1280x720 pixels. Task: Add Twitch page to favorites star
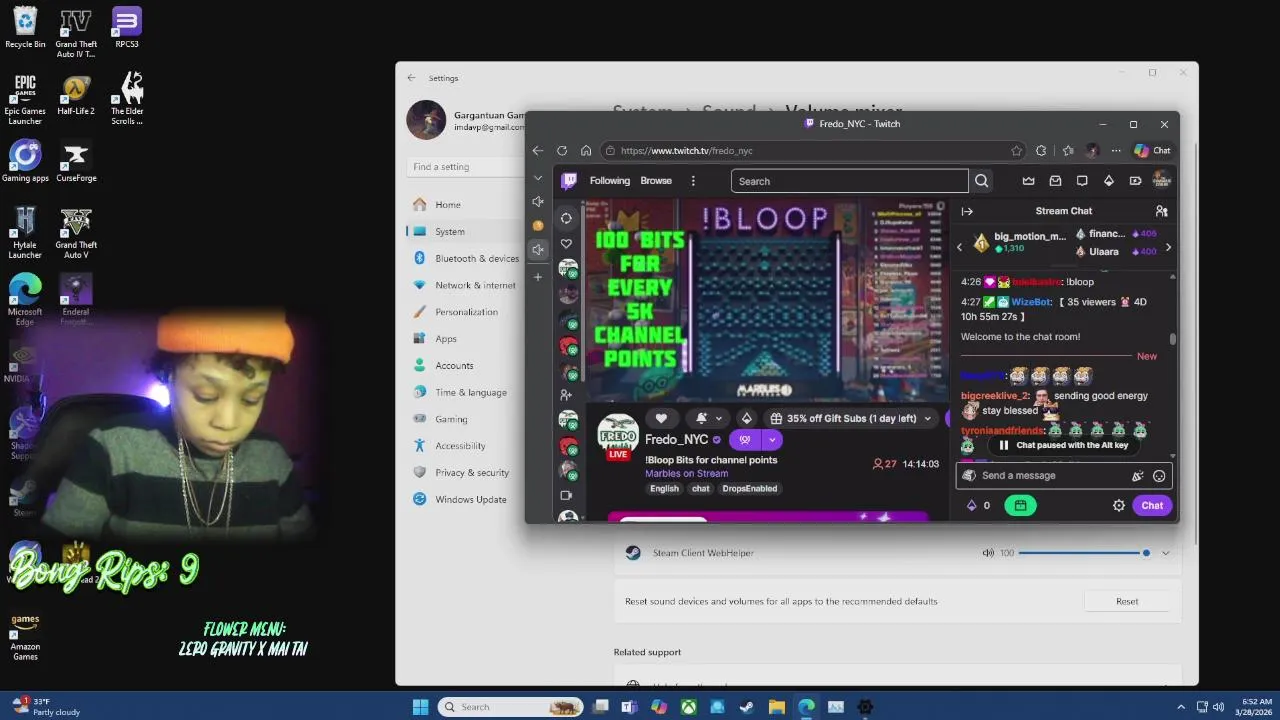pos(1017,151)
